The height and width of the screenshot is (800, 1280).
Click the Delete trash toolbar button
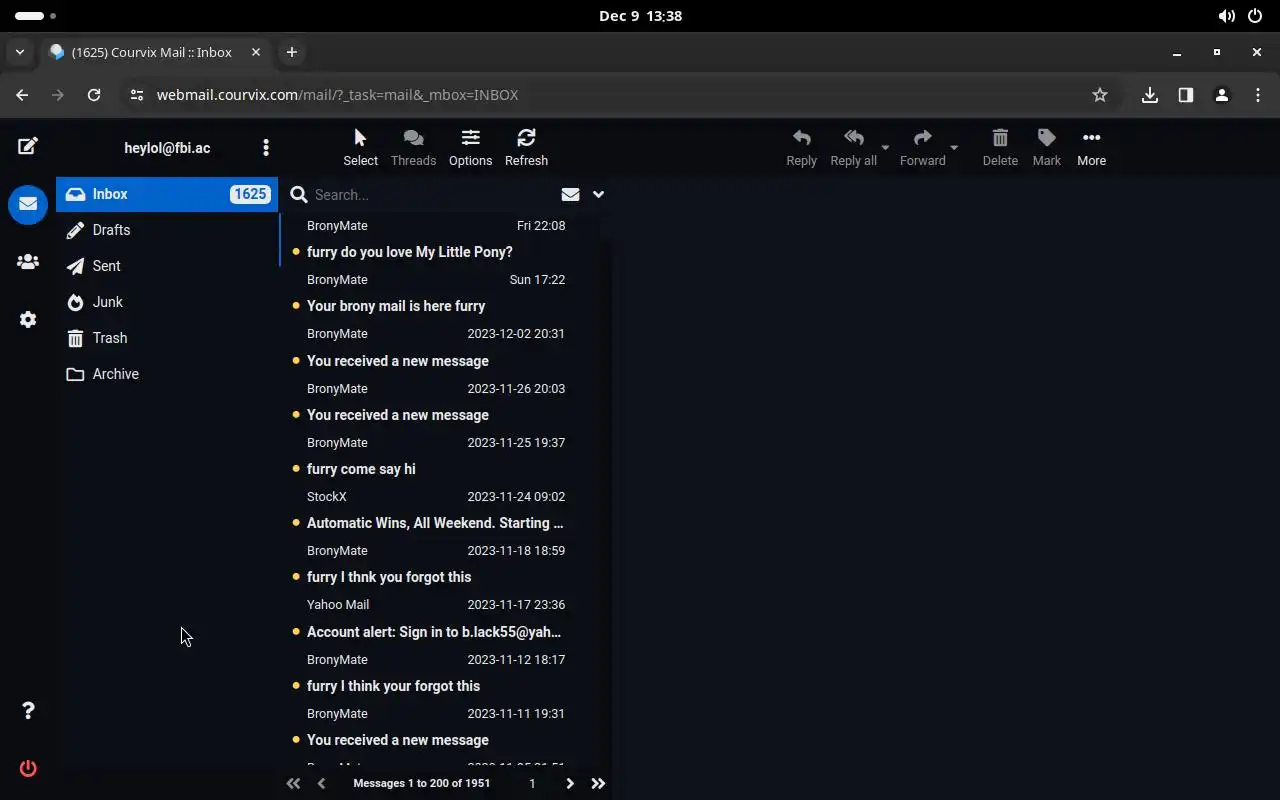click(1000, 147)
